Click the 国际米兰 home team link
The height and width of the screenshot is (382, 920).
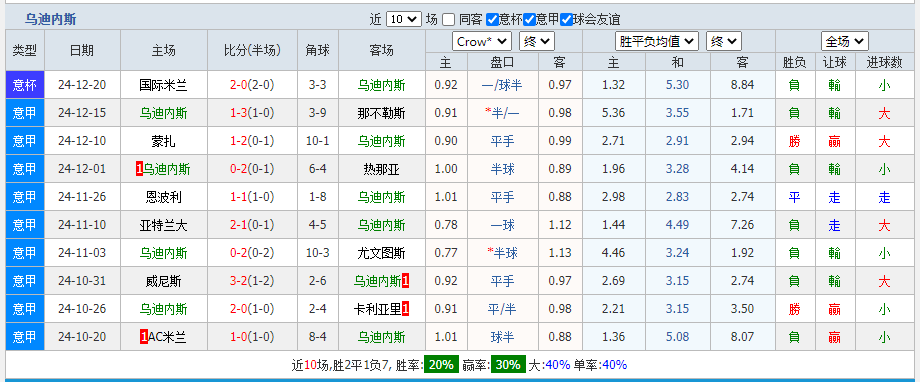click(x=164, y=85)
